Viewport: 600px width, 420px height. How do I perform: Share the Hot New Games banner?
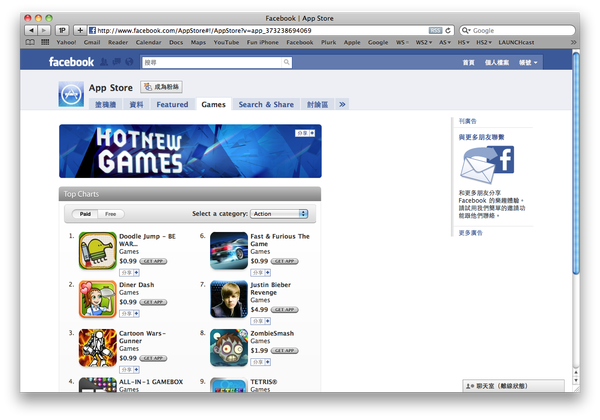[305, 133]
